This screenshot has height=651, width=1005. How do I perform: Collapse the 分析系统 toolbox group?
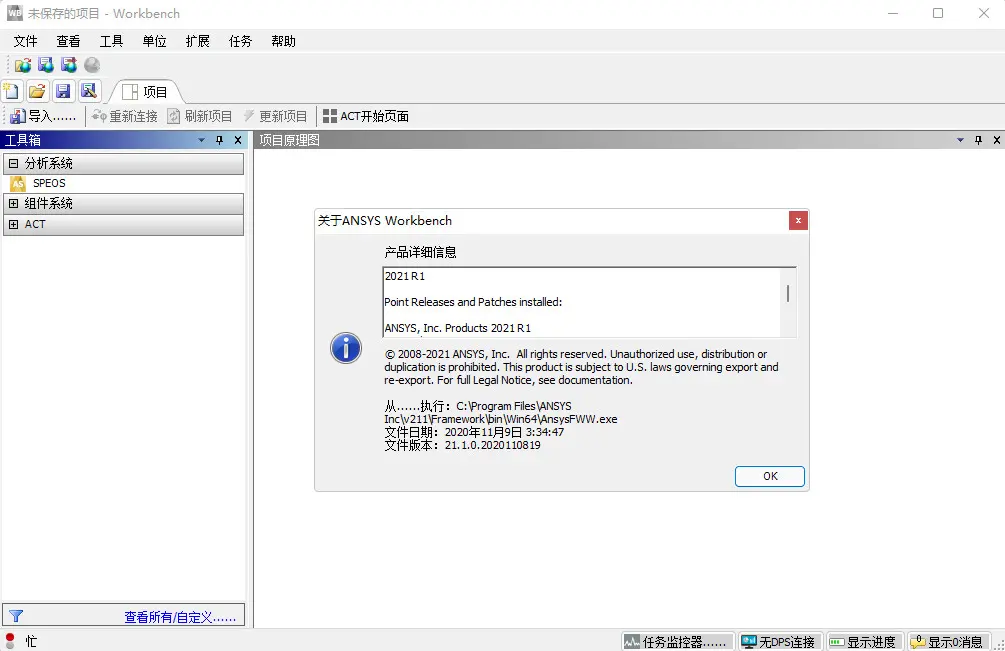click(13, 163)
